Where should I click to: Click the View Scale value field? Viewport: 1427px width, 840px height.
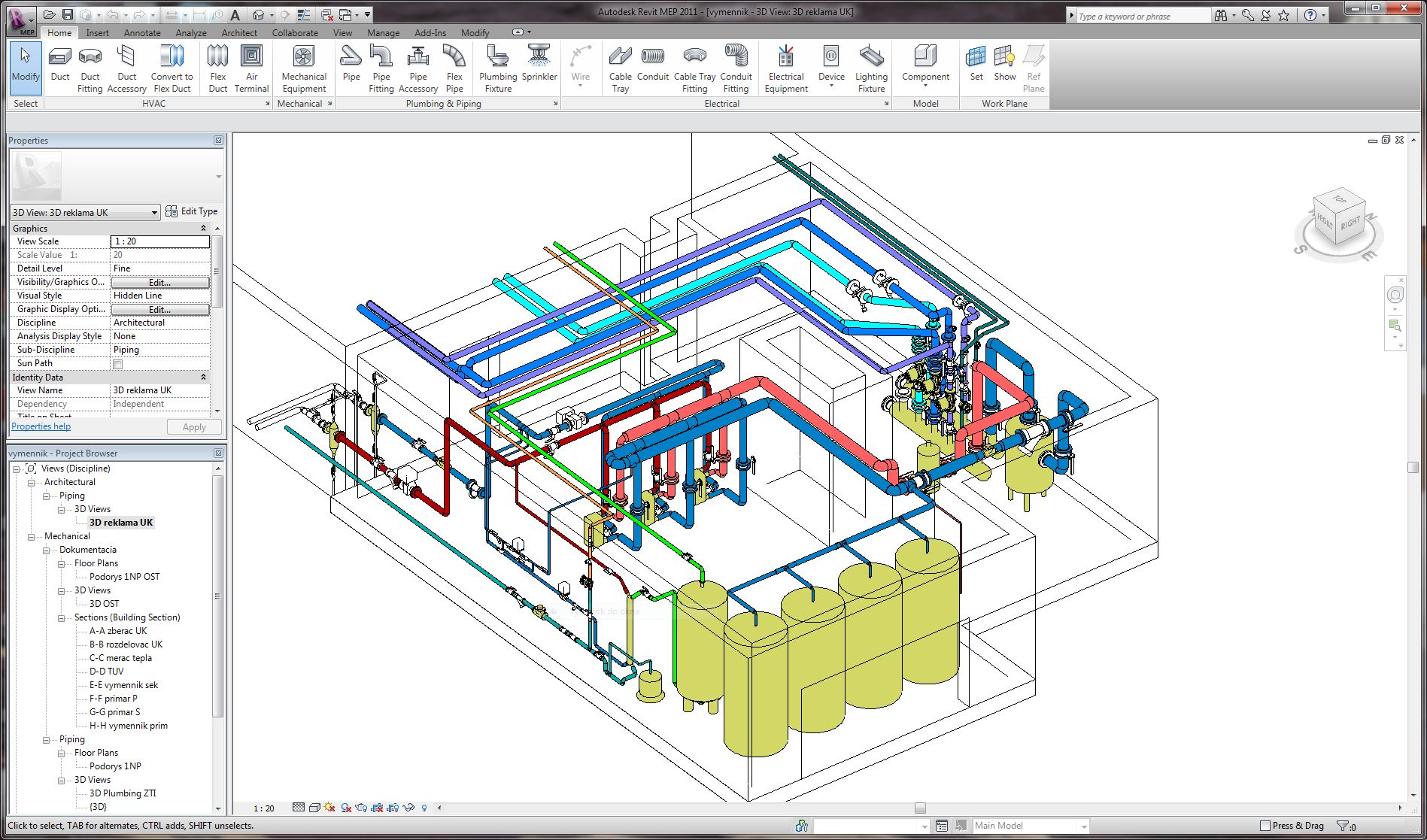[159, 241]
